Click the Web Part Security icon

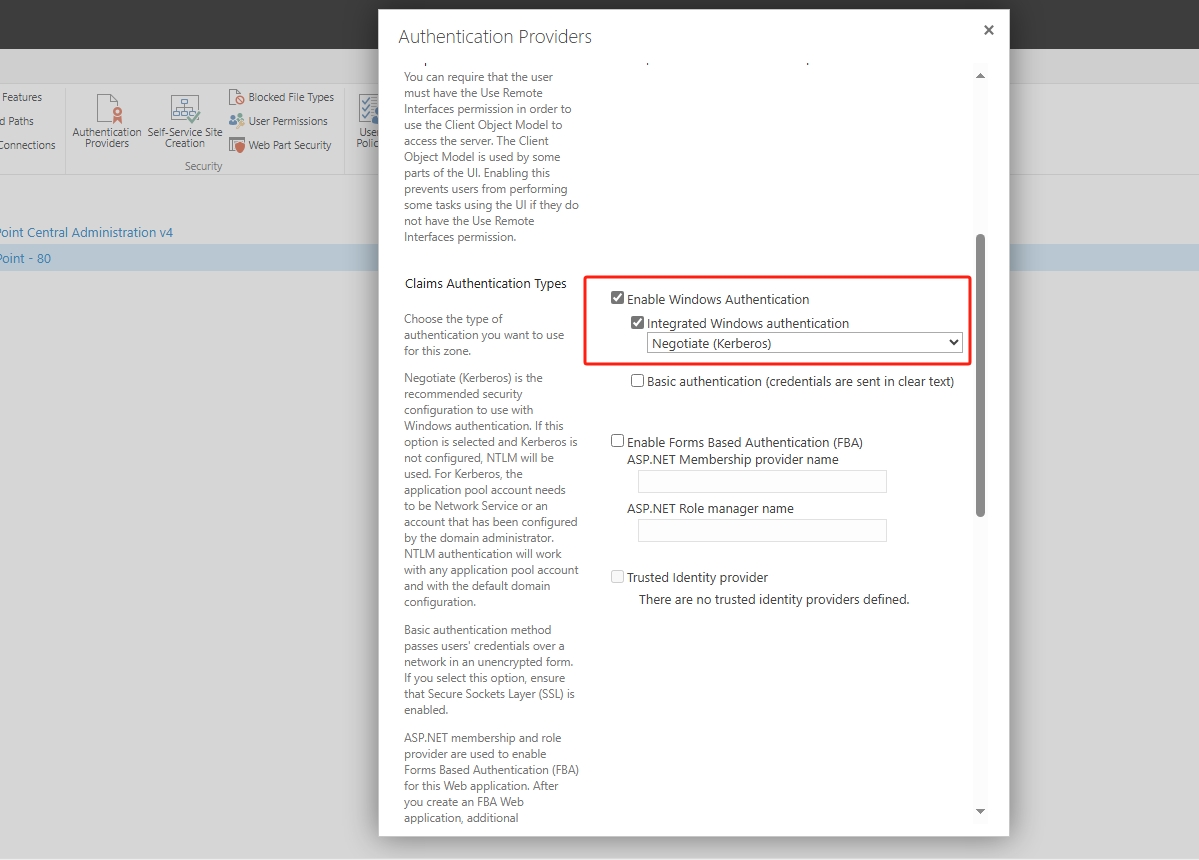(x=236, y=144)
